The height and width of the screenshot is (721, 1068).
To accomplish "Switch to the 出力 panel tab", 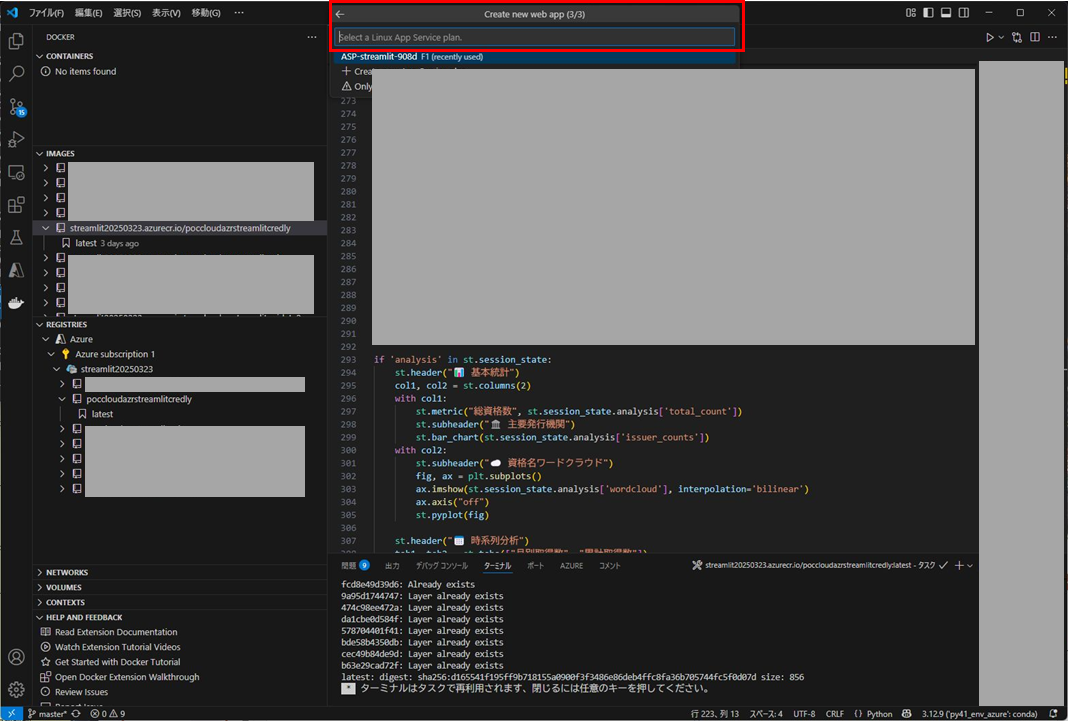I will tap(392, 566).
